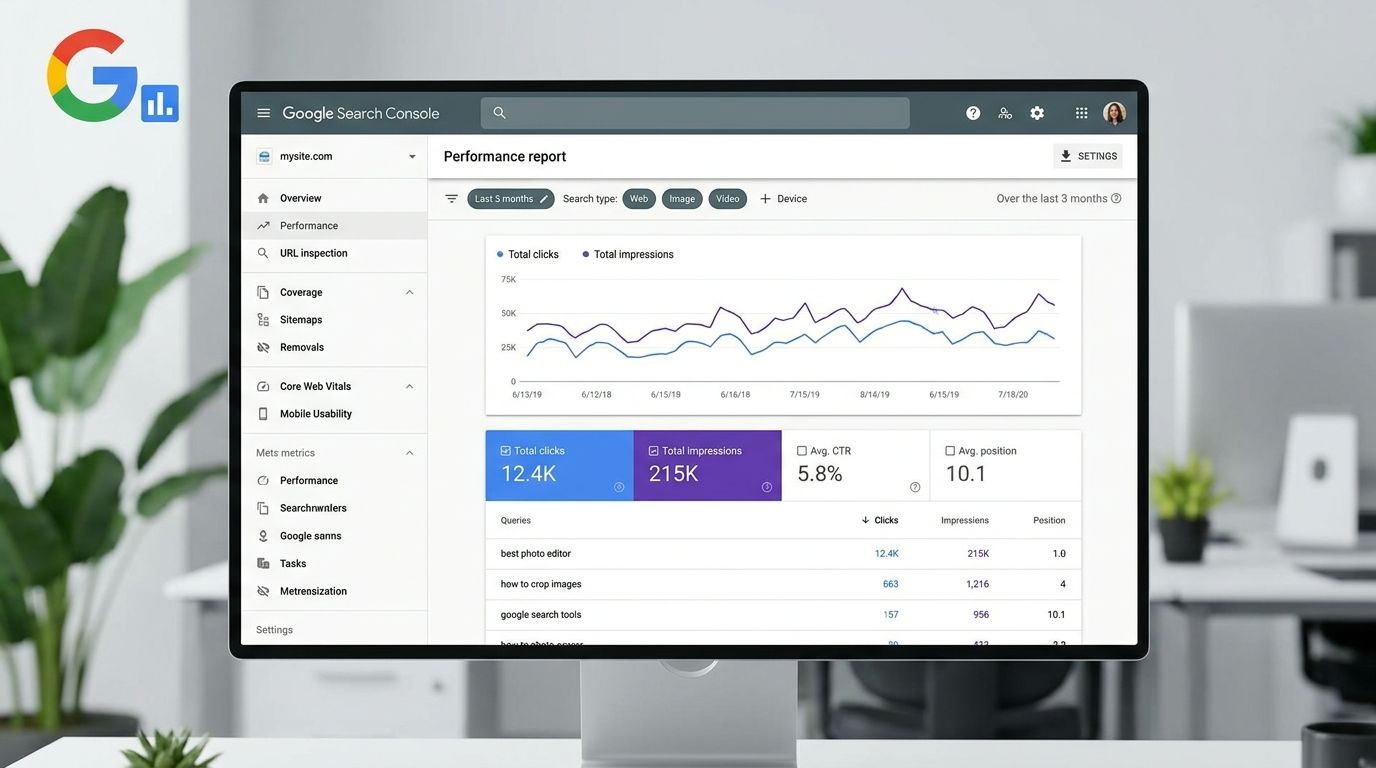This screenshot has width=1376, height=768.
Task: Click the info icon after 'Over the last 3 months'
Action: (x=1116, y=198)
